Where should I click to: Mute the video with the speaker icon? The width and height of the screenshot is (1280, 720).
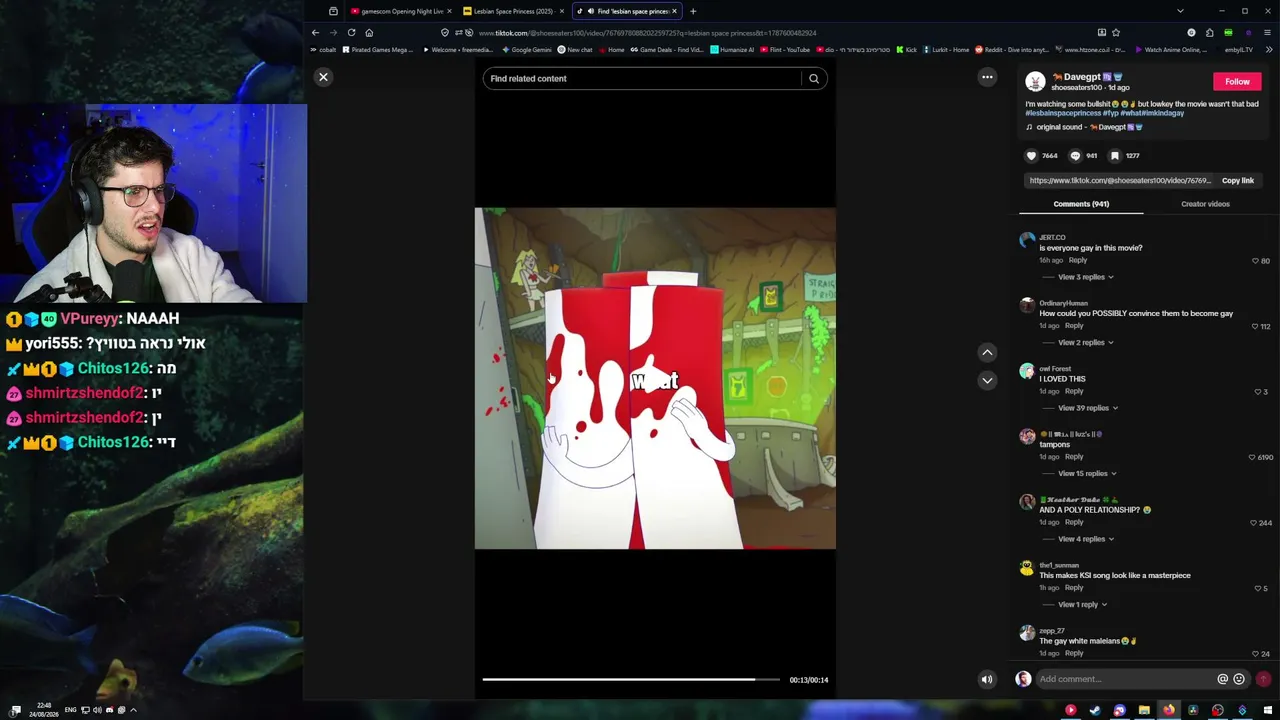pyautogui.click(x=987, y=680)
